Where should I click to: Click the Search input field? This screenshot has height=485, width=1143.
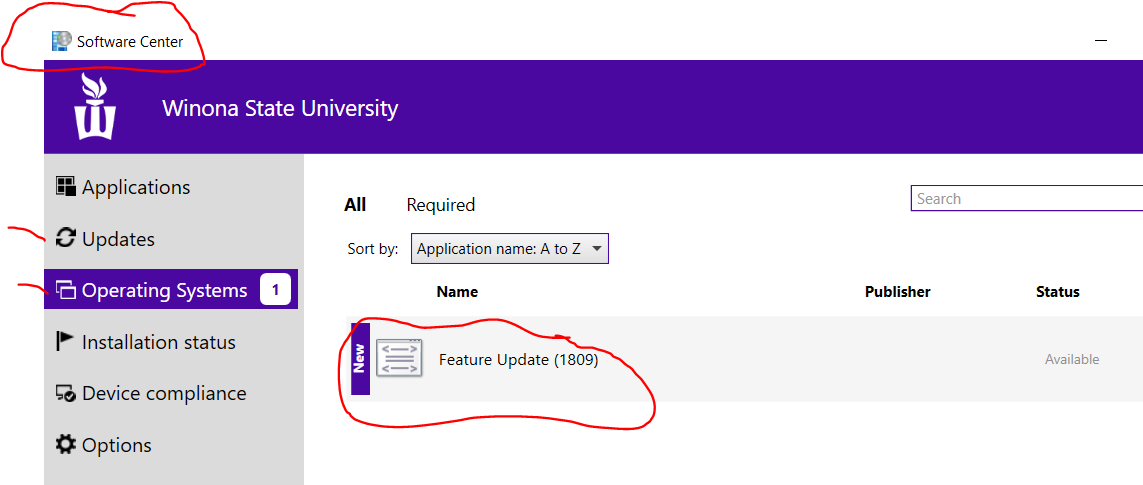coord(1026,198)
